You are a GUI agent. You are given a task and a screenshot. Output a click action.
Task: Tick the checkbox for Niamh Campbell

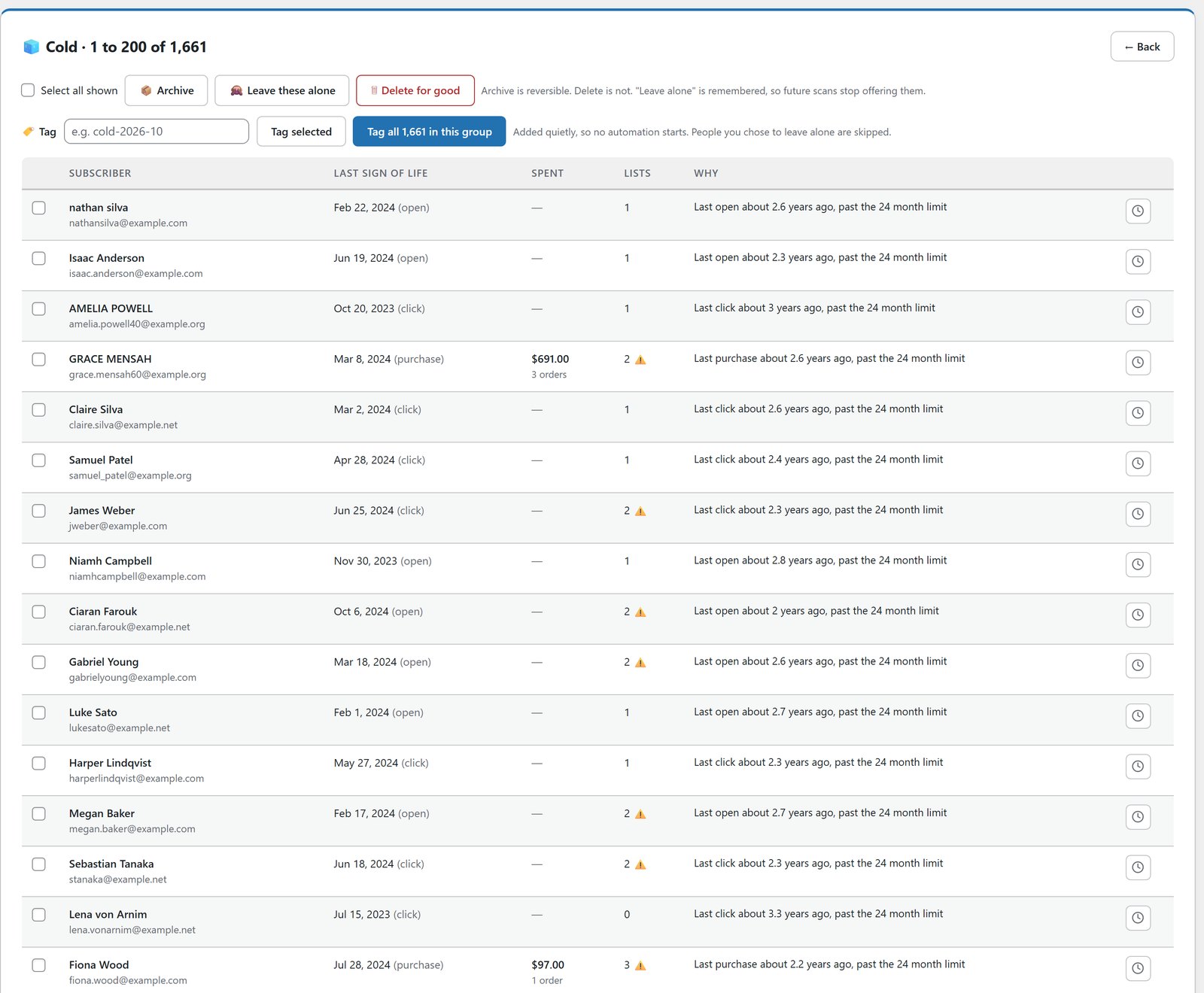[x=39, y=561]
